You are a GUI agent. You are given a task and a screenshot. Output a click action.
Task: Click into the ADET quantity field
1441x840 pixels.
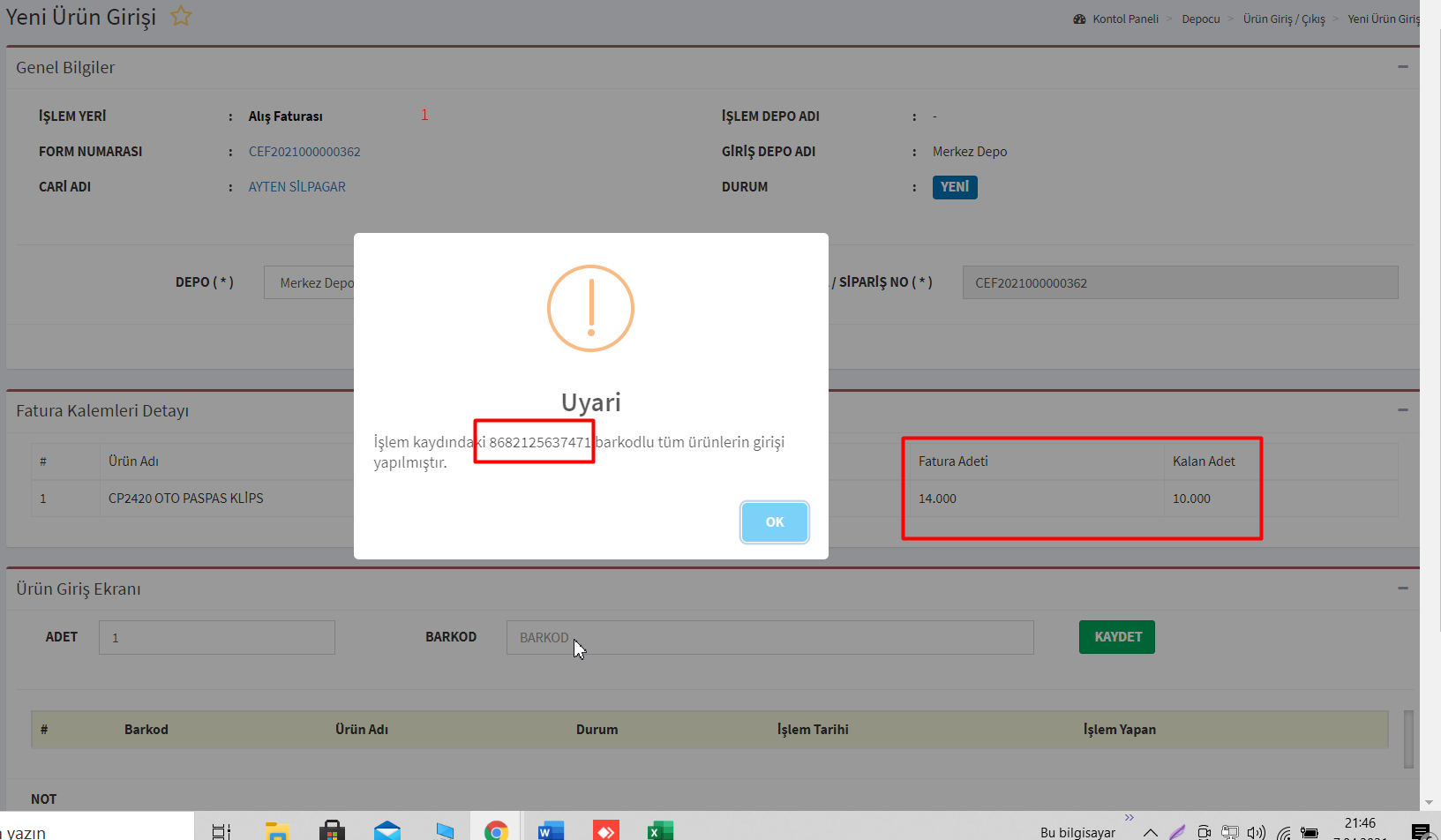(x=217, y=637)
